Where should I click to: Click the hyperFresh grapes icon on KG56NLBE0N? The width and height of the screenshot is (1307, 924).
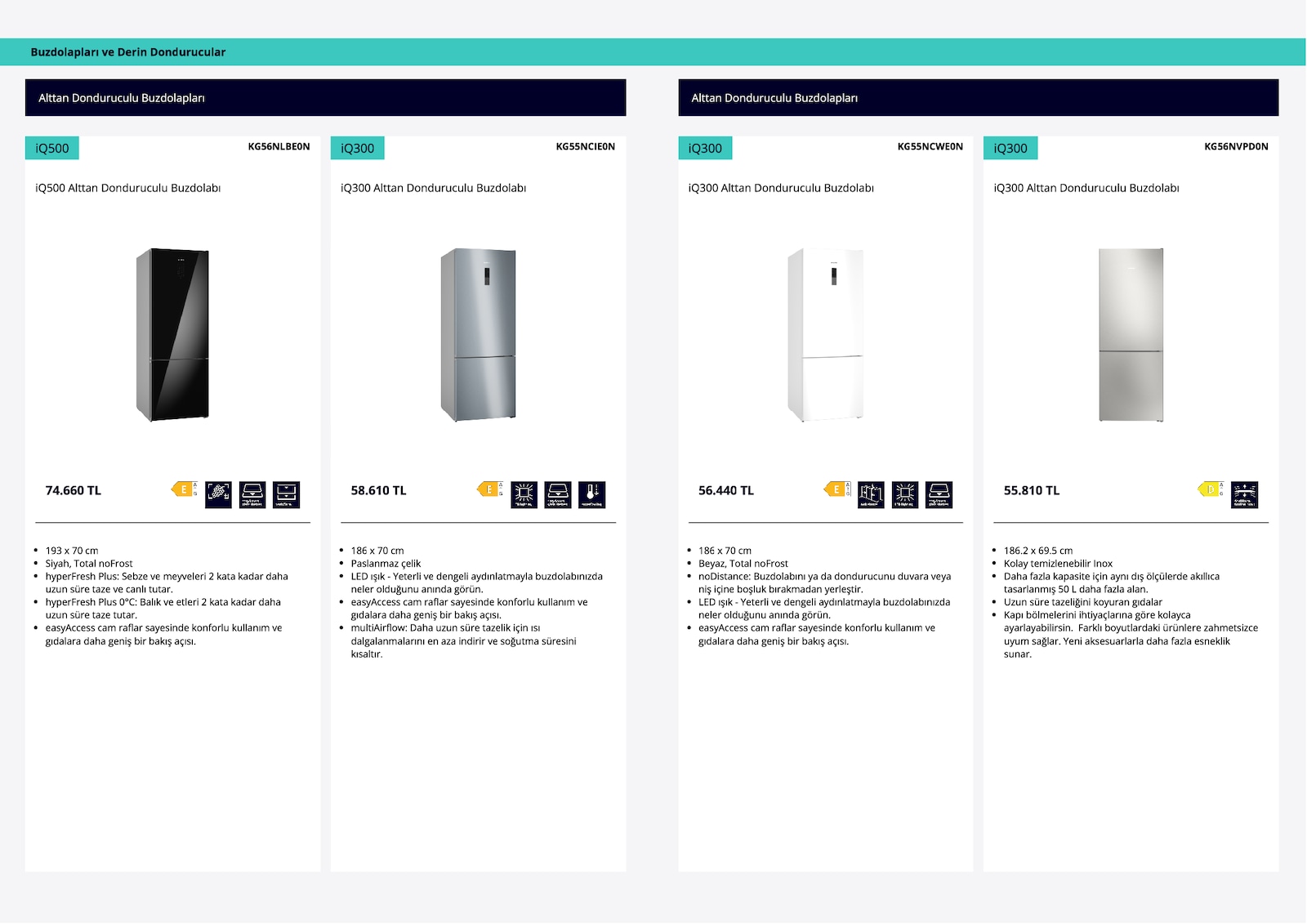tap(218, 494)
